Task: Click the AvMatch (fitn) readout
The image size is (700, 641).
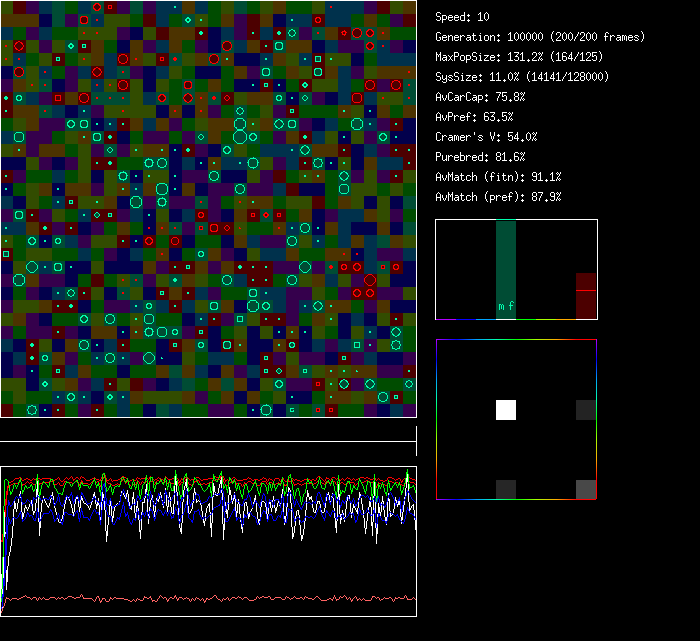Action: point(498,177)
